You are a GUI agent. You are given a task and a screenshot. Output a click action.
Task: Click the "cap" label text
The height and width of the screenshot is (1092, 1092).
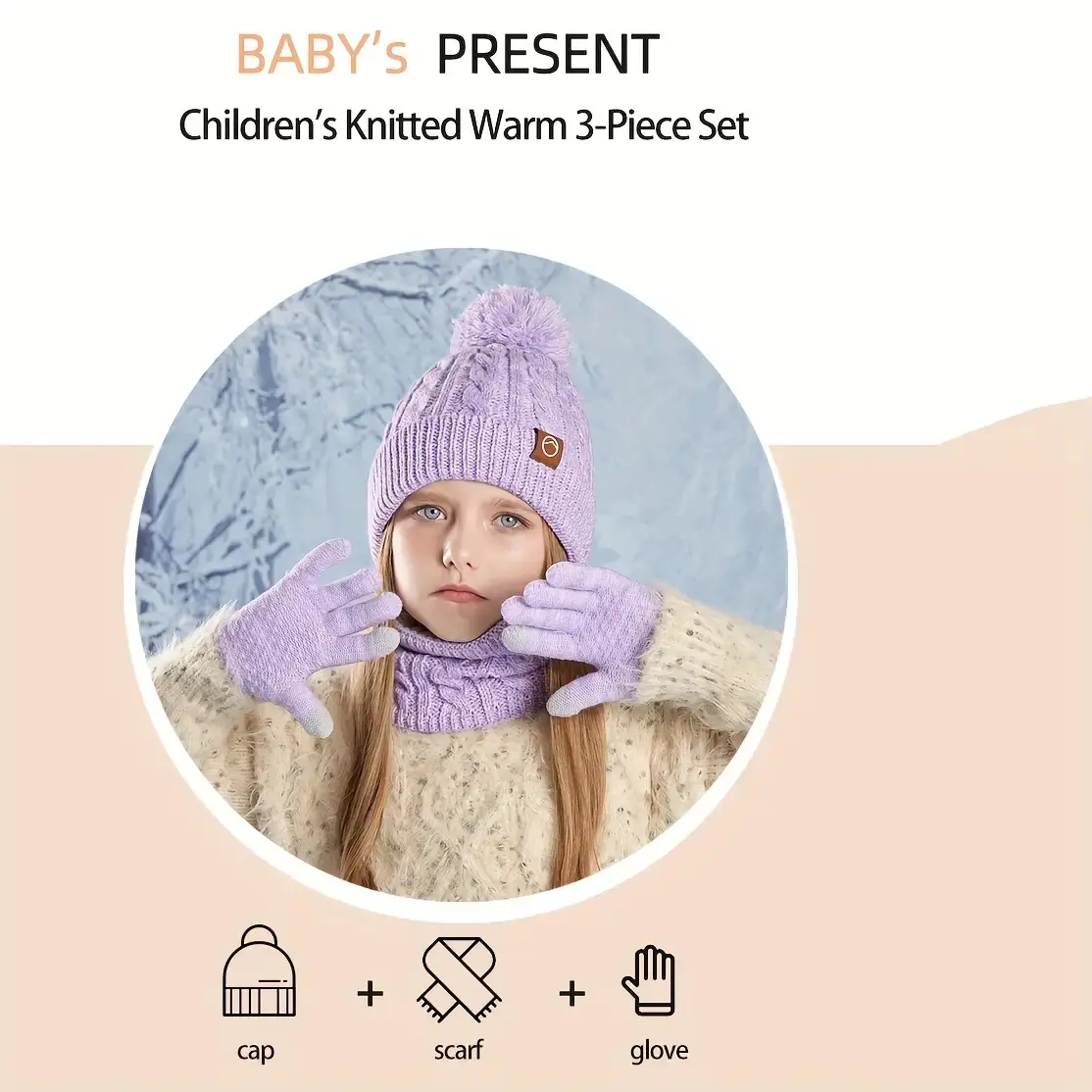point(256,1051)
